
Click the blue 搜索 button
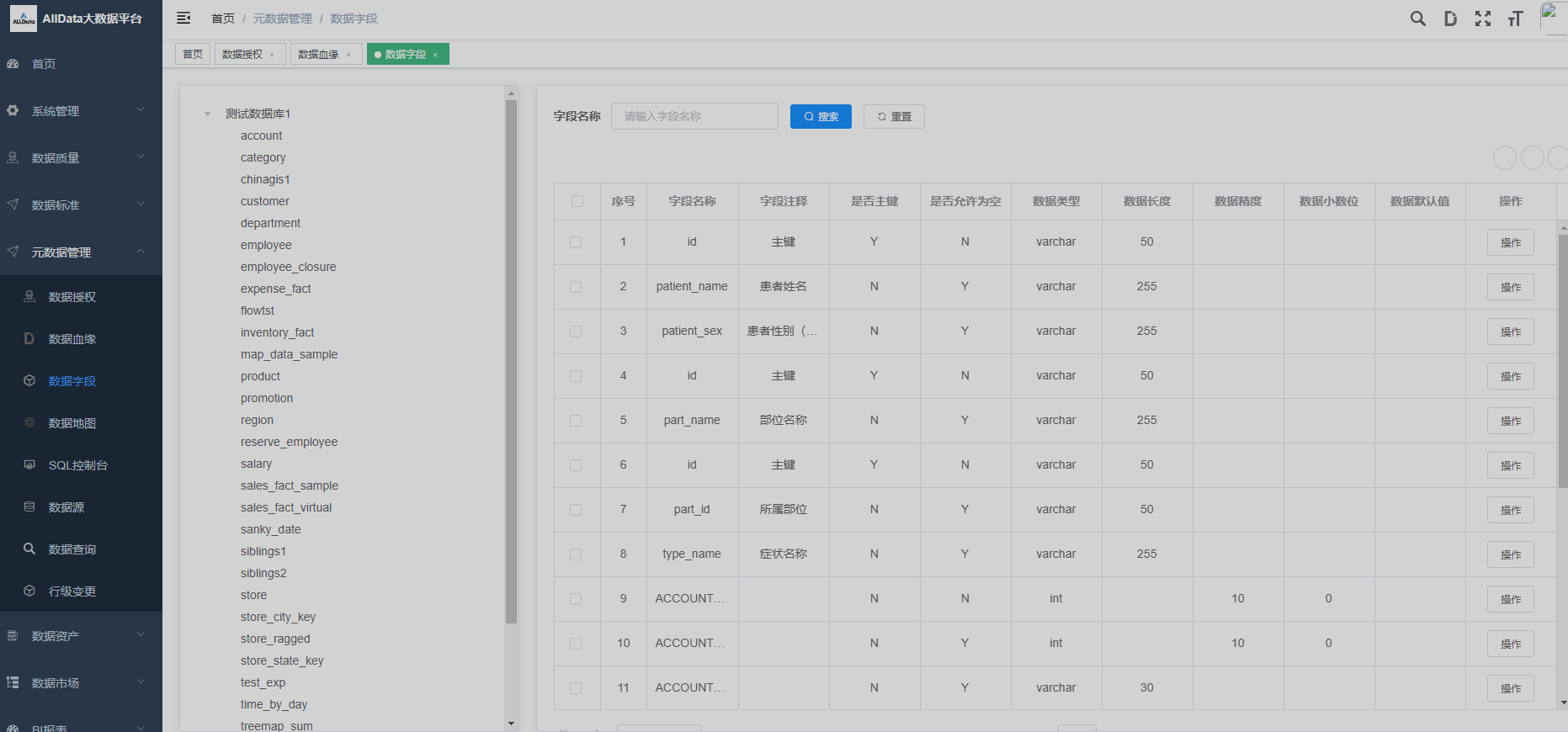point(821,117)
